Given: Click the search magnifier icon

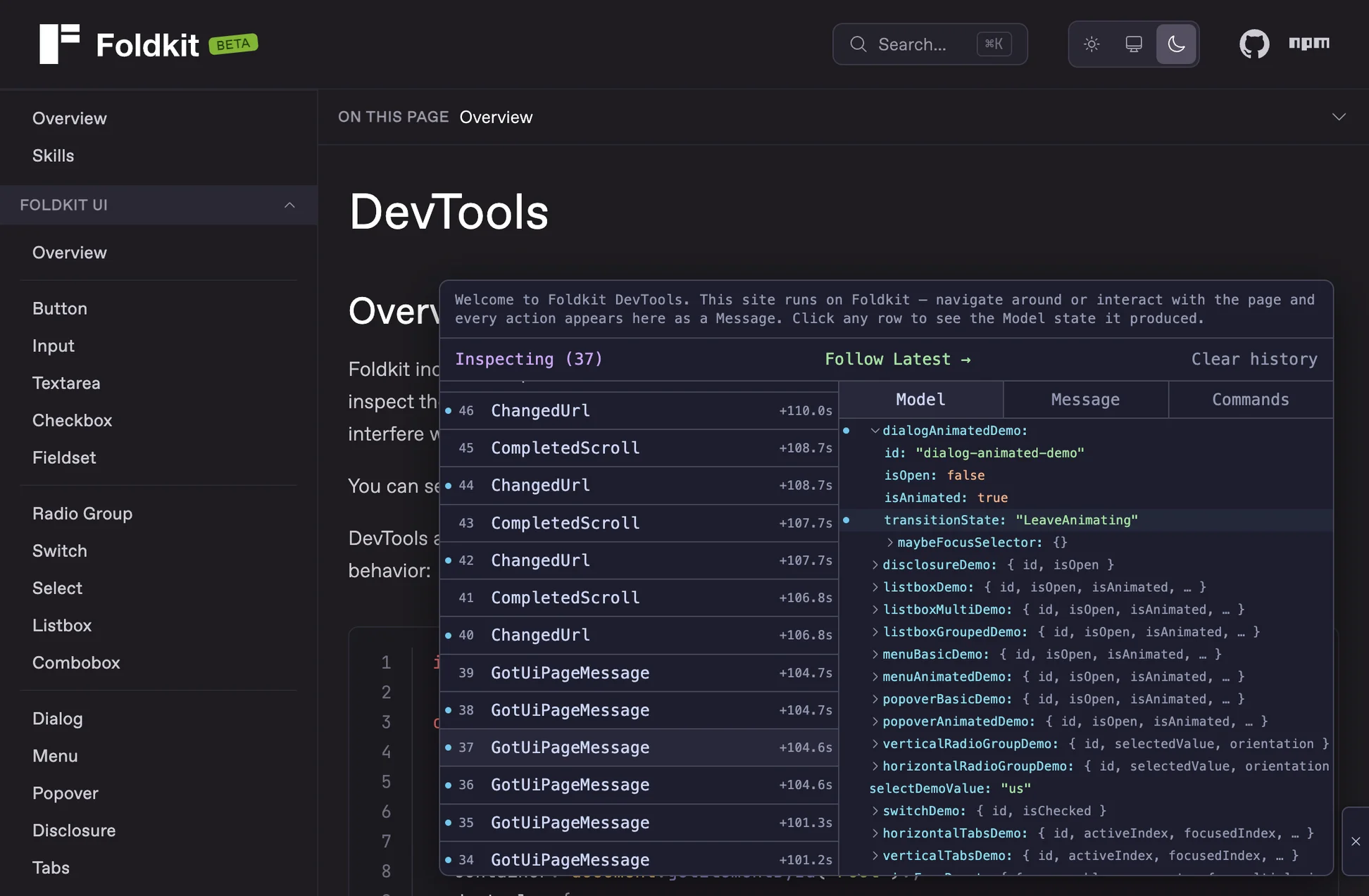Looking at the screenshot, I should click(858, 44).
